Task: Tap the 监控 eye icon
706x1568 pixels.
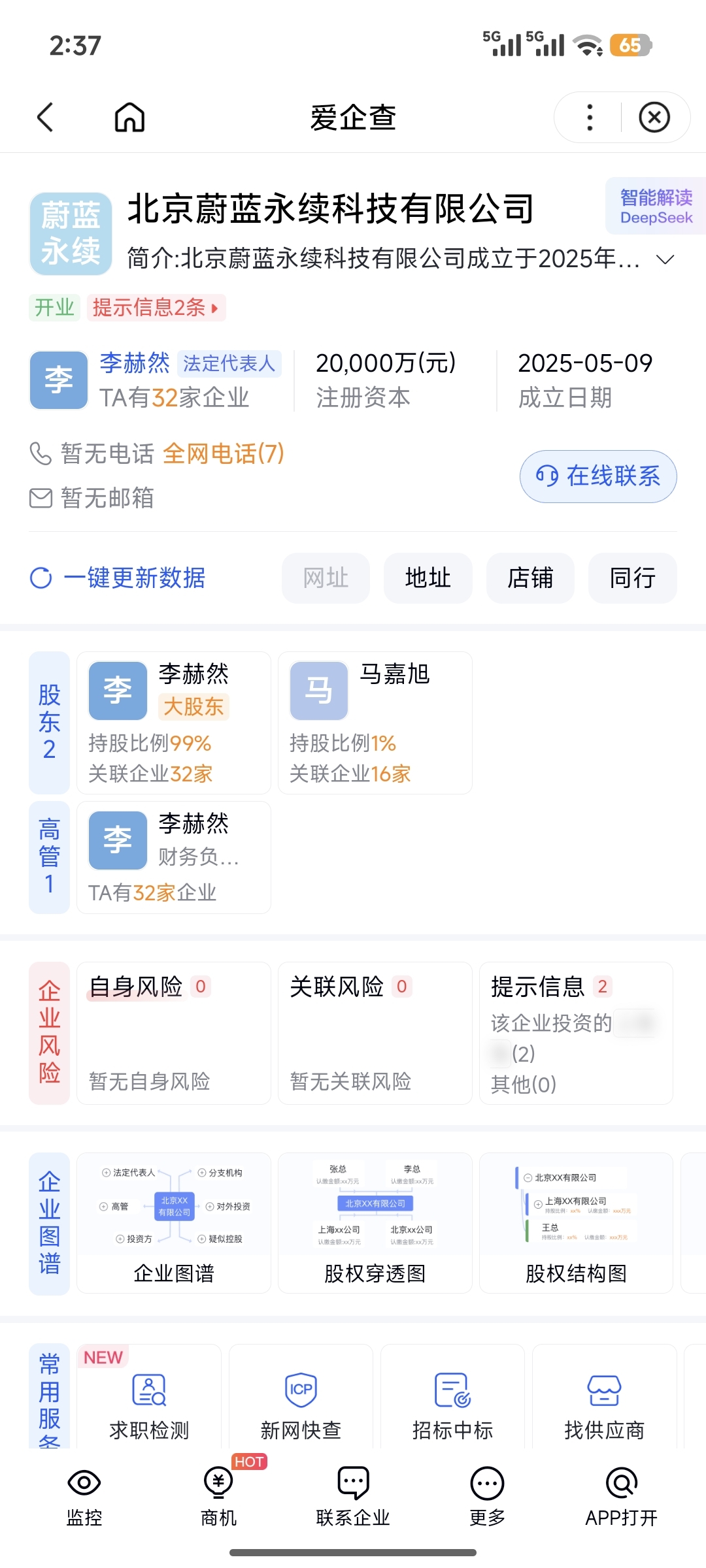Action: pos(84,1483)
